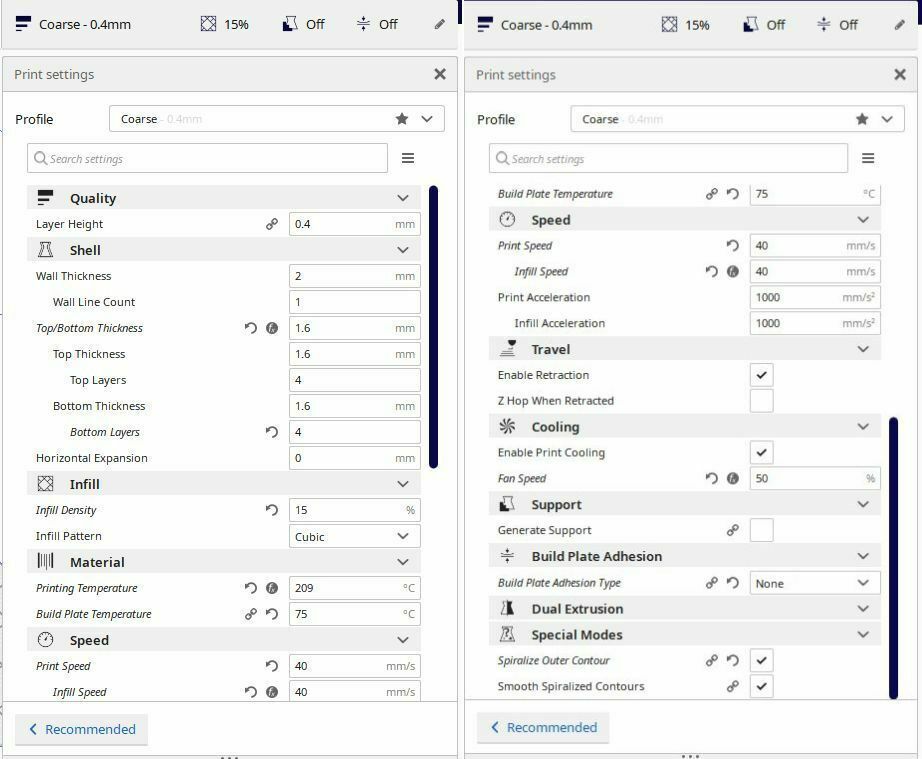
Task: Open the Infill Pattern dropdown
Action: [354, 536]
